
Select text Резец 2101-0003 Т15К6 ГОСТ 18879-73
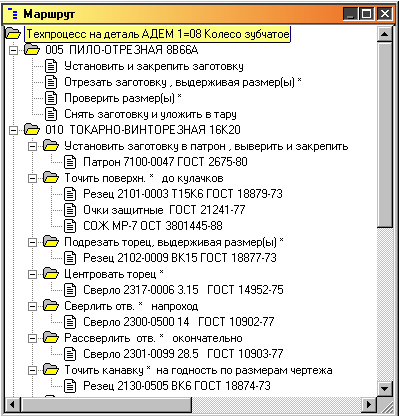pyautogui.click(x=183, y=194)
